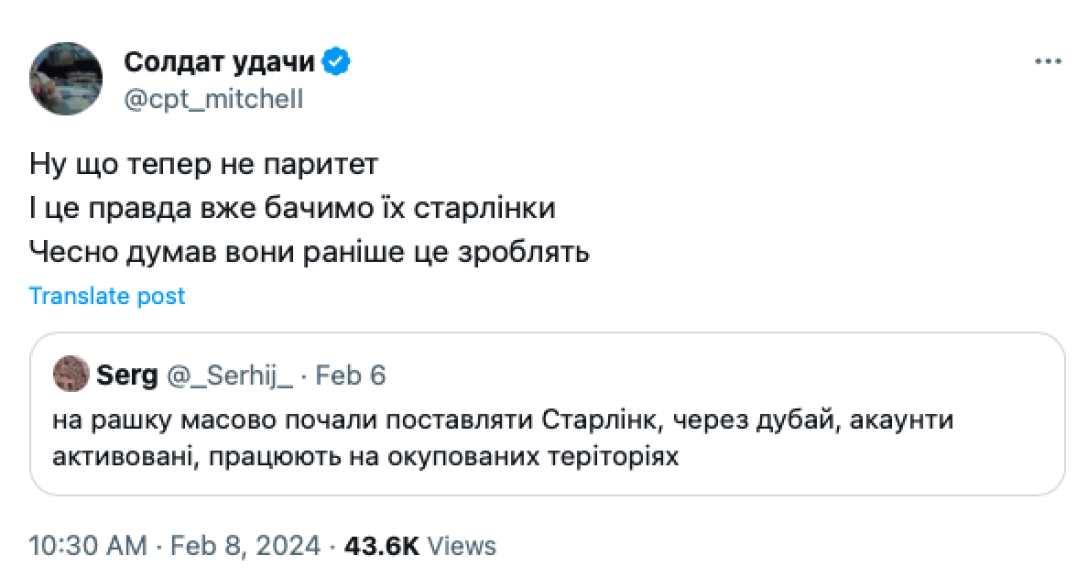
Task: Click quoted text line starting "на рашку масово"
Action: click(503, 420)
